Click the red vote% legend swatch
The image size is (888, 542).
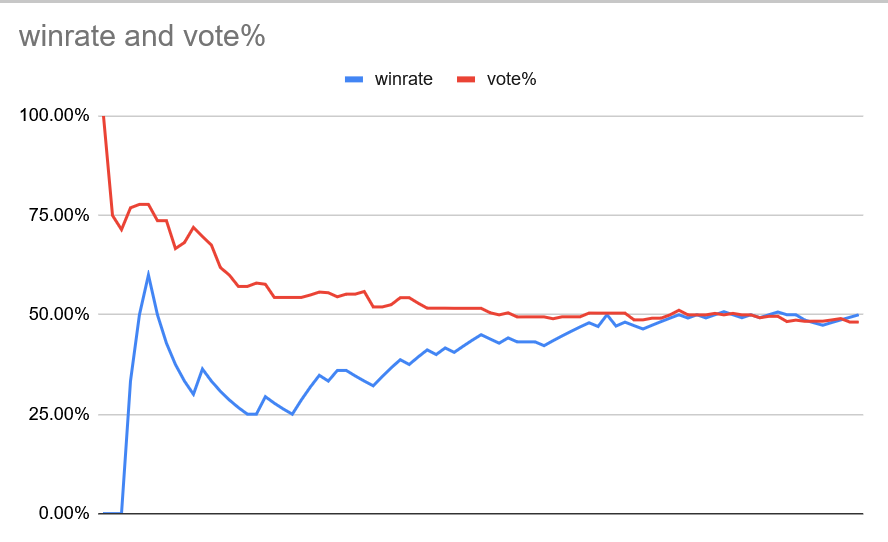(466, 80)
